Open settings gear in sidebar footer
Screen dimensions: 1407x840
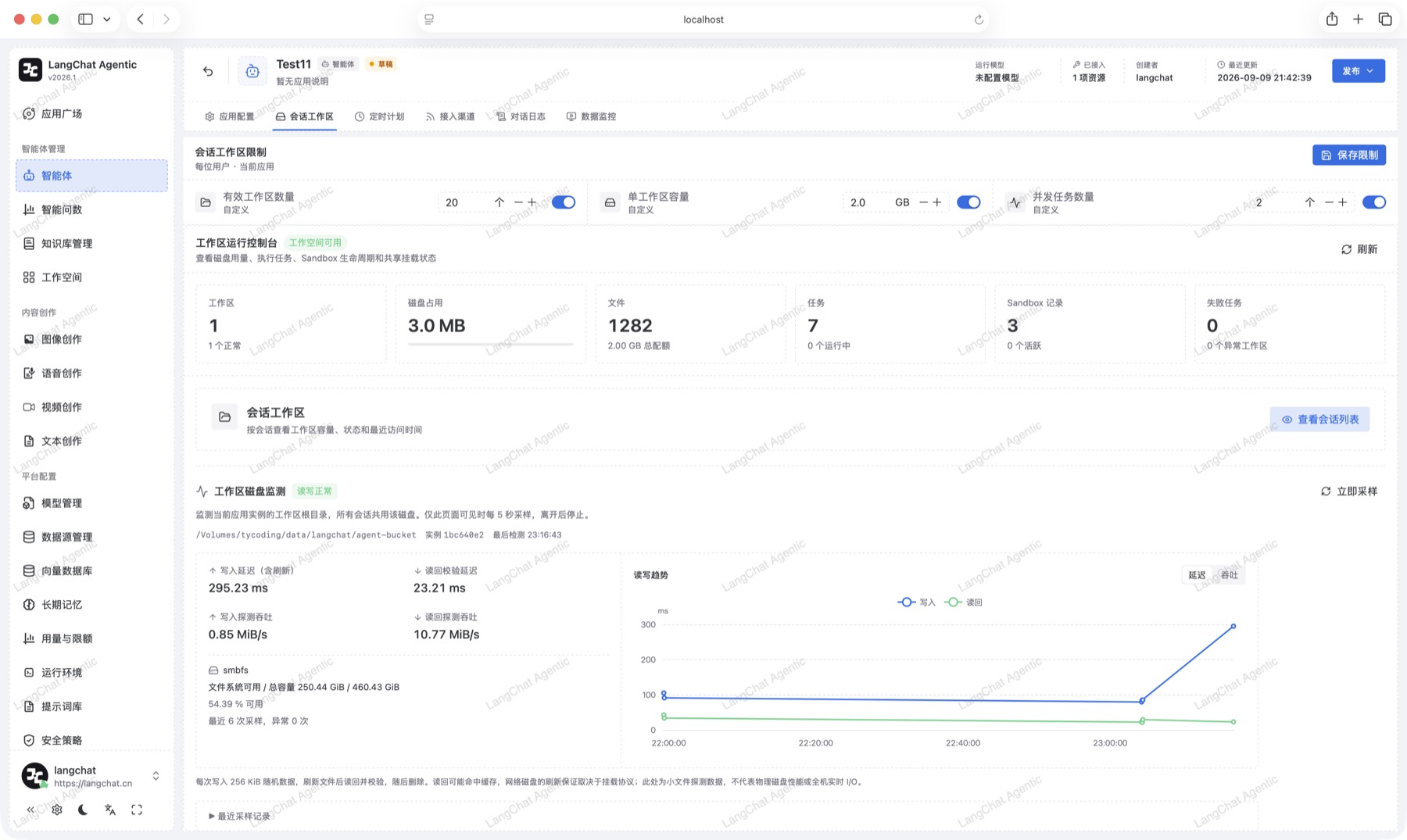point(57,810)
